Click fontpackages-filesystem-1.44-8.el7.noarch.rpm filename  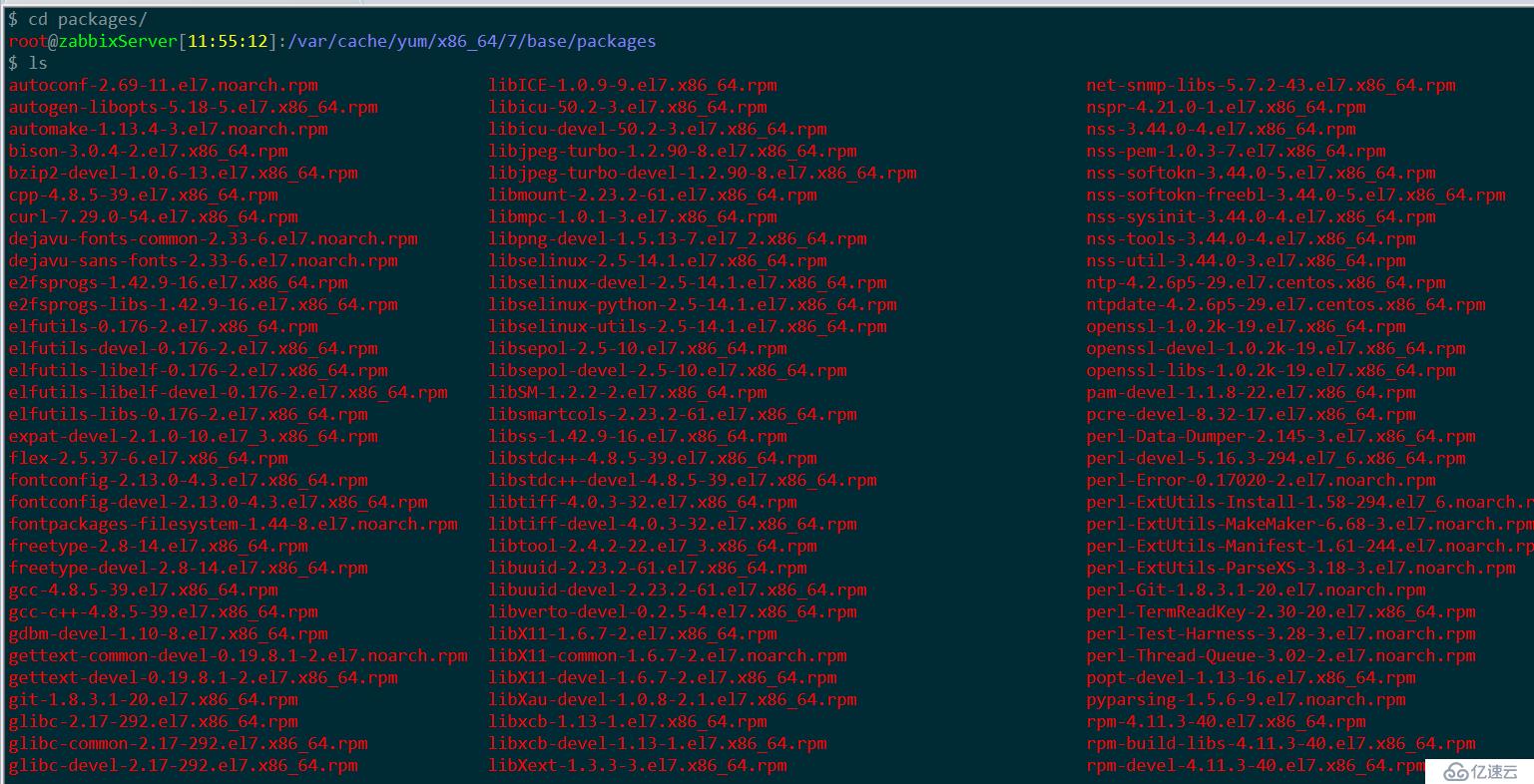pos(234,525)
